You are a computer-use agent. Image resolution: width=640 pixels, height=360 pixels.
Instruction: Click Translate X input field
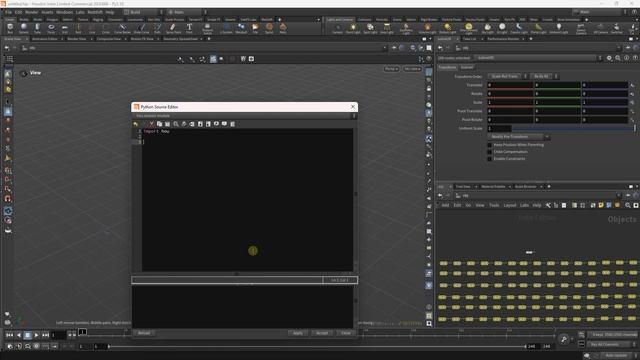[x=510, y=85]
